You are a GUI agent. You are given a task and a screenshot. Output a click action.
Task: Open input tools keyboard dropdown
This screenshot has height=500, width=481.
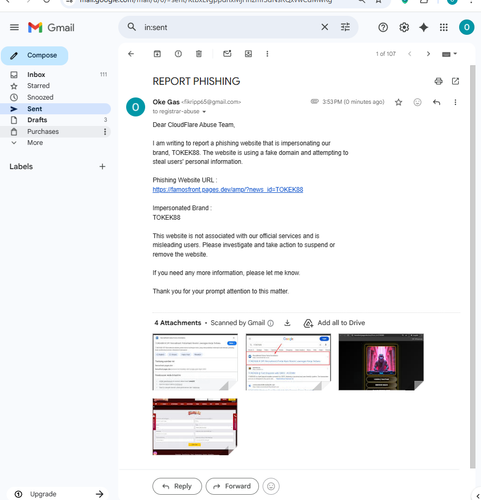449,54
